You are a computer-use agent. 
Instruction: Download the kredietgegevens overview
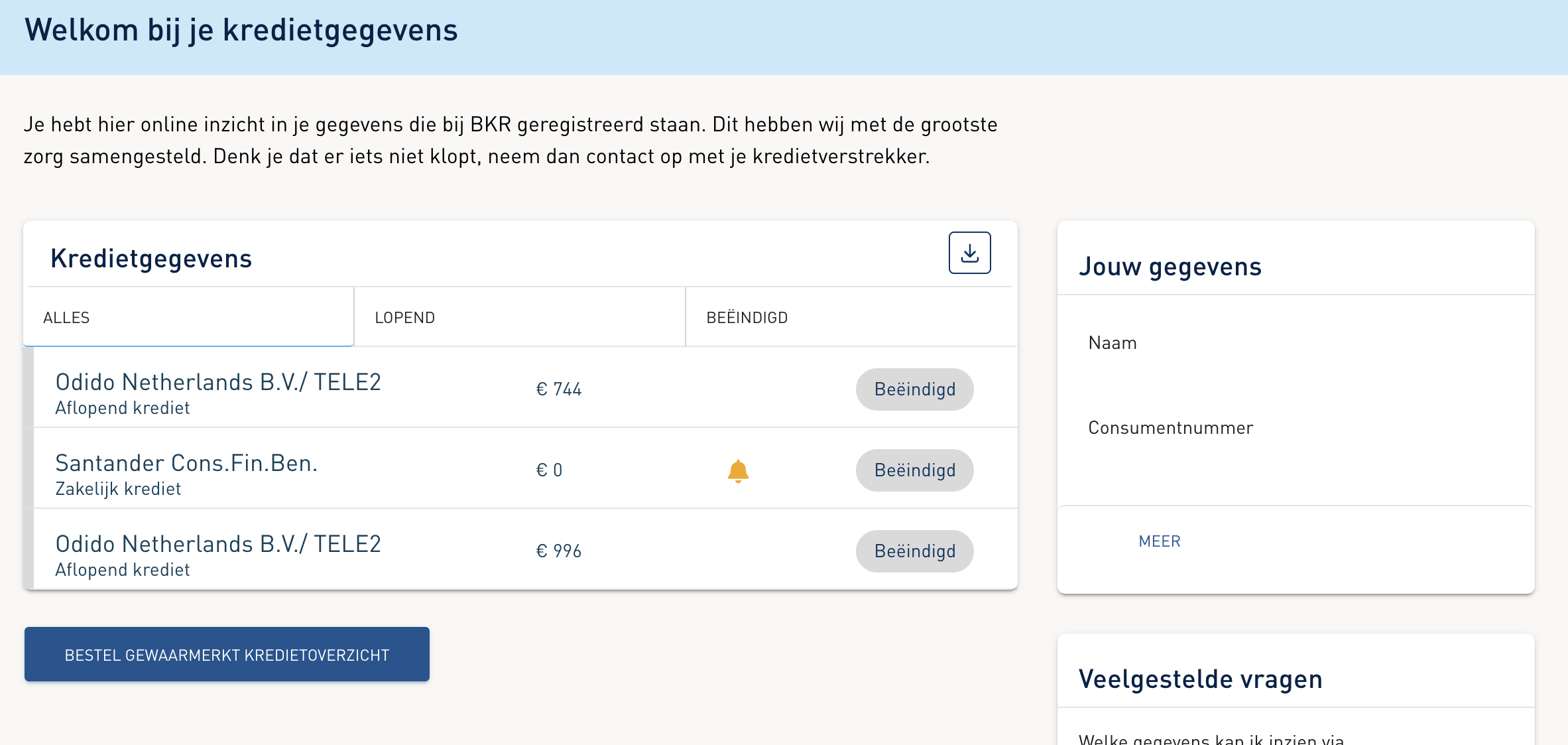click(x=969, y=253)
